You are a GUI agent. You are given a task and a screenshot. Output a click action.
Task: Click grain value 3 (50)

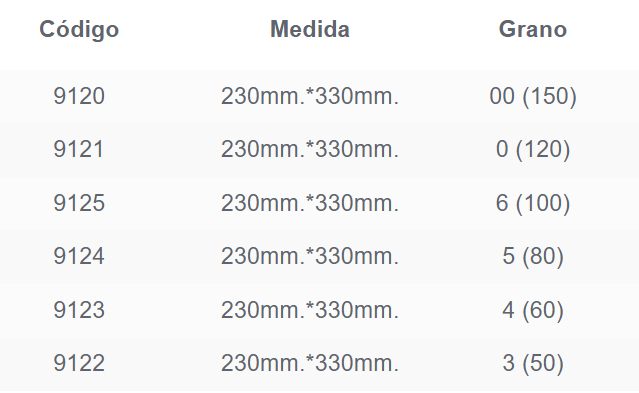(533, 364)
